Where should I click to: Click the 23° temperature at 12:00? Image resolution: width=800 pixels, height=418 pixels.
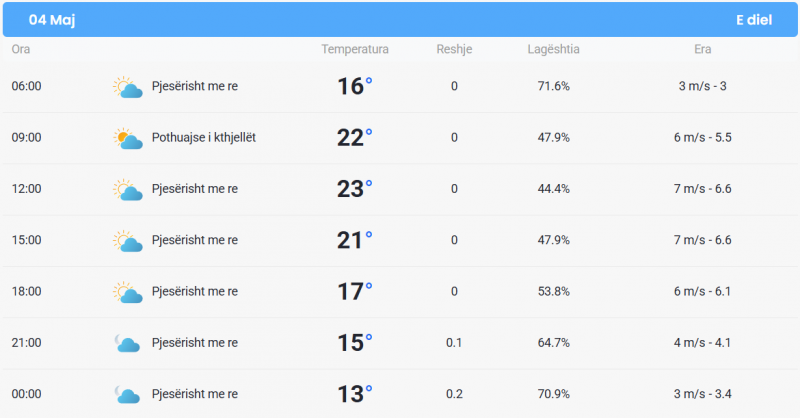click(x=355, y=189)
